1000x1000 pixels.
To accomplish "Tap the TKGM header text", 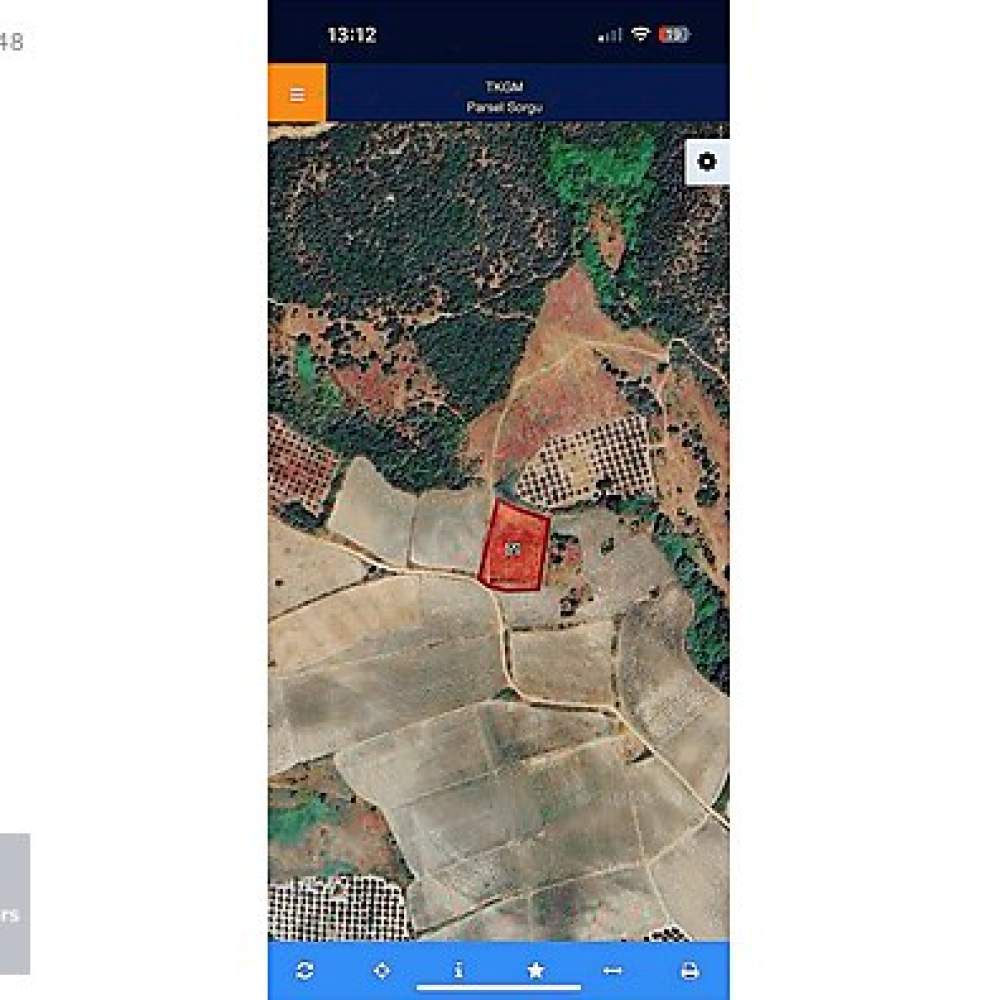I will point(504,86).
